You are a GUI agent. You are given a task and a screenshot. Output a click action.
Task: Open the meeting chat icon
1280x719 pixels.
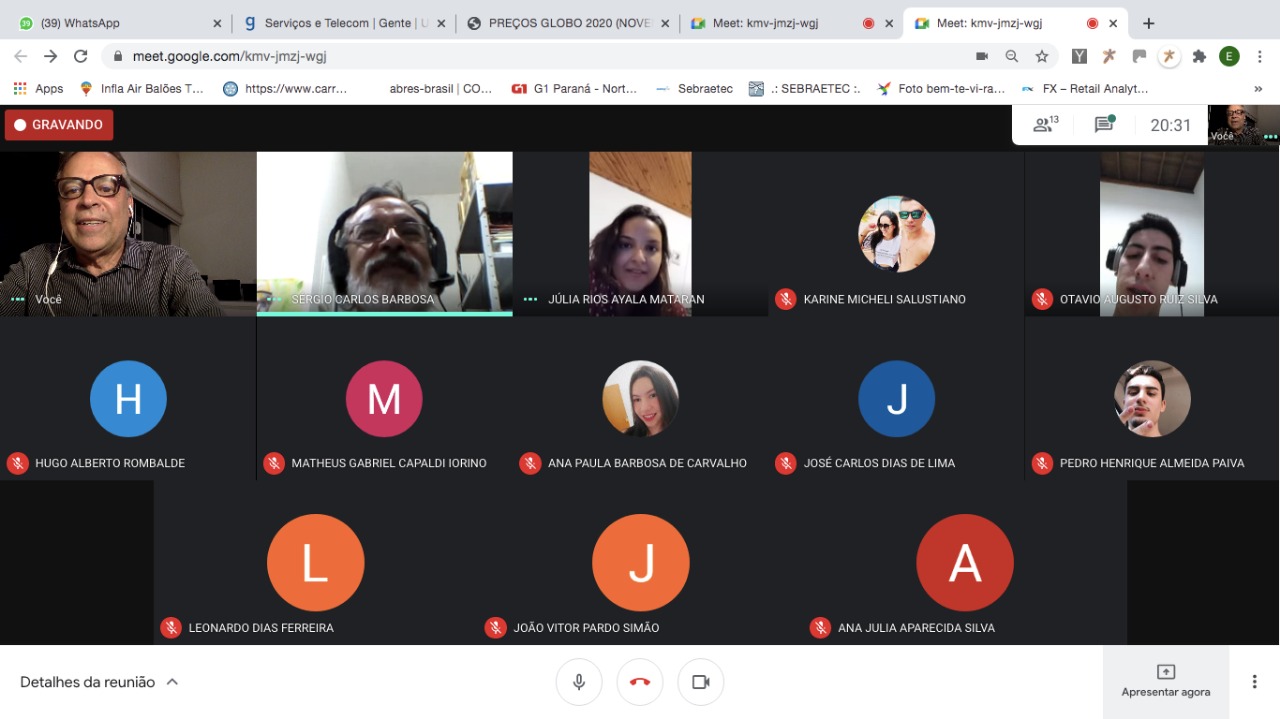click(x=1104, y=125)
